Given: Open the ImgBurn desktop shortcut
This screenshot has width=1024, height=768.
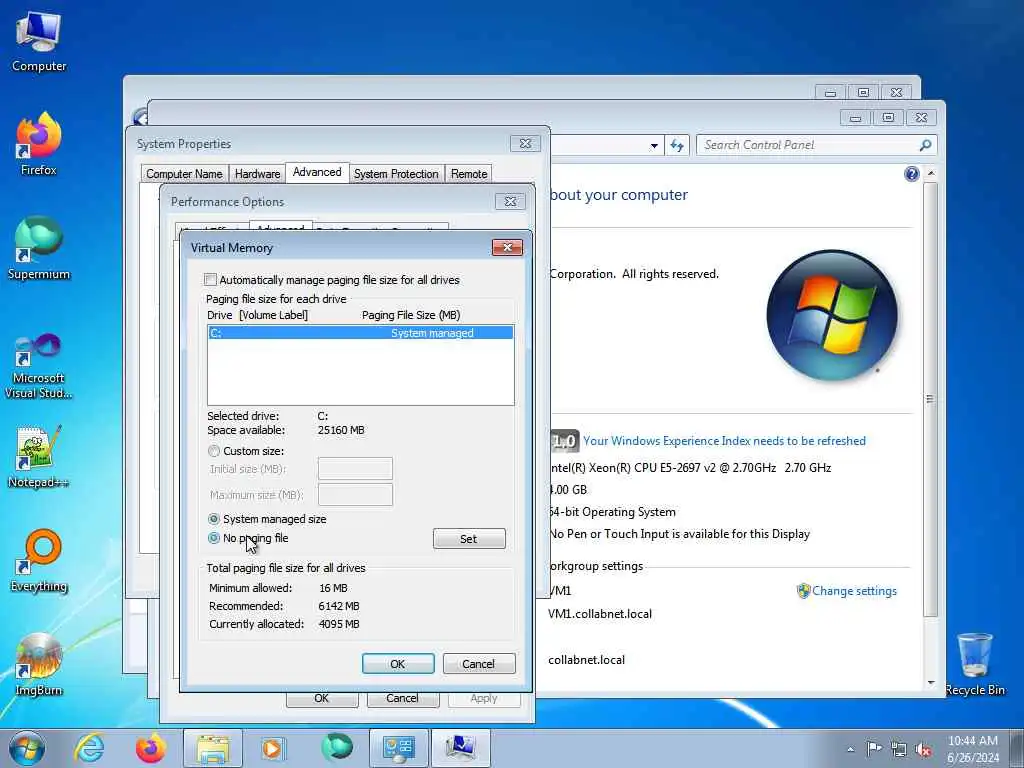Looking at the screenshot, I should coord(39,665).
